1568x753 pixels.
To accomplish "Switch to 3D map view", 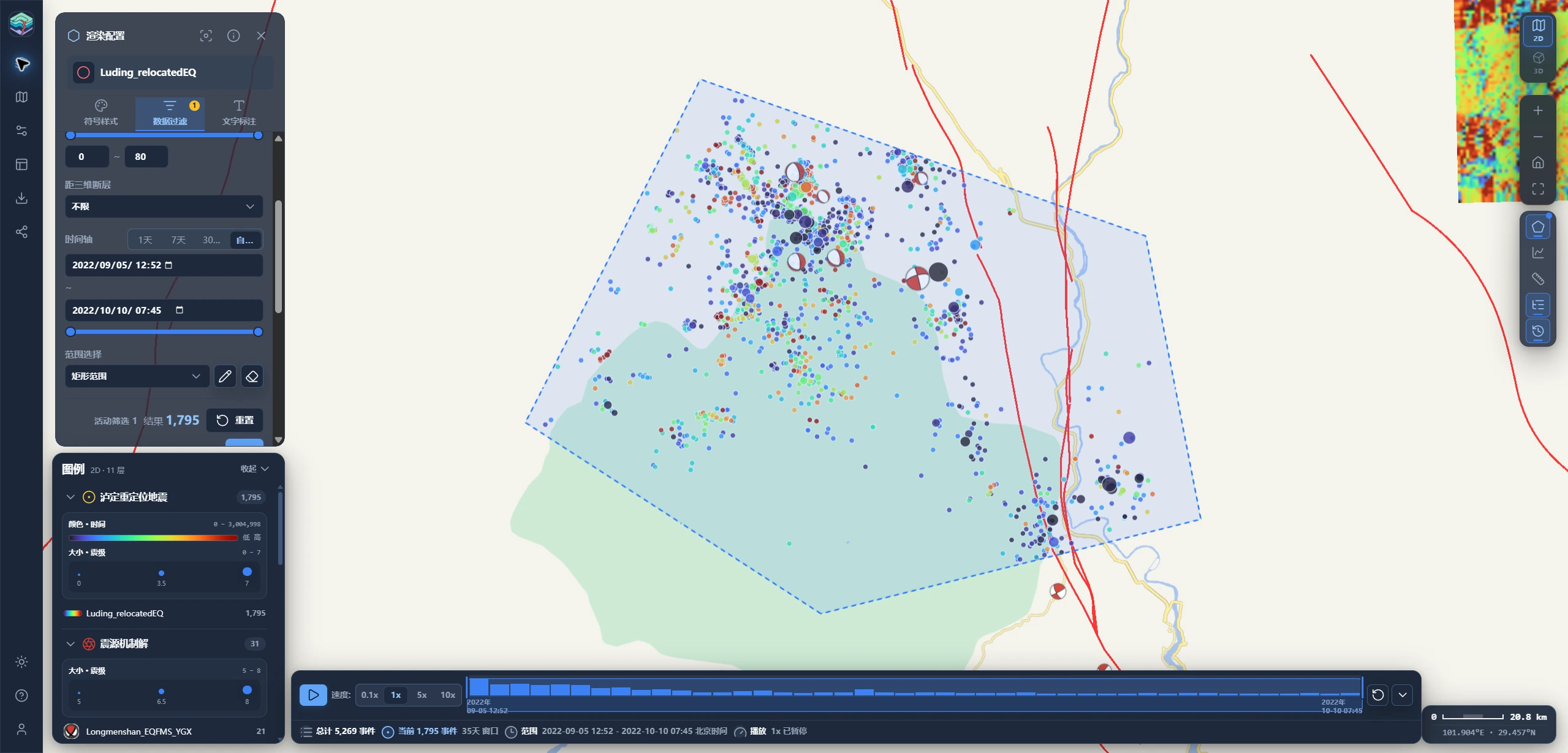I will point(1539,62).
